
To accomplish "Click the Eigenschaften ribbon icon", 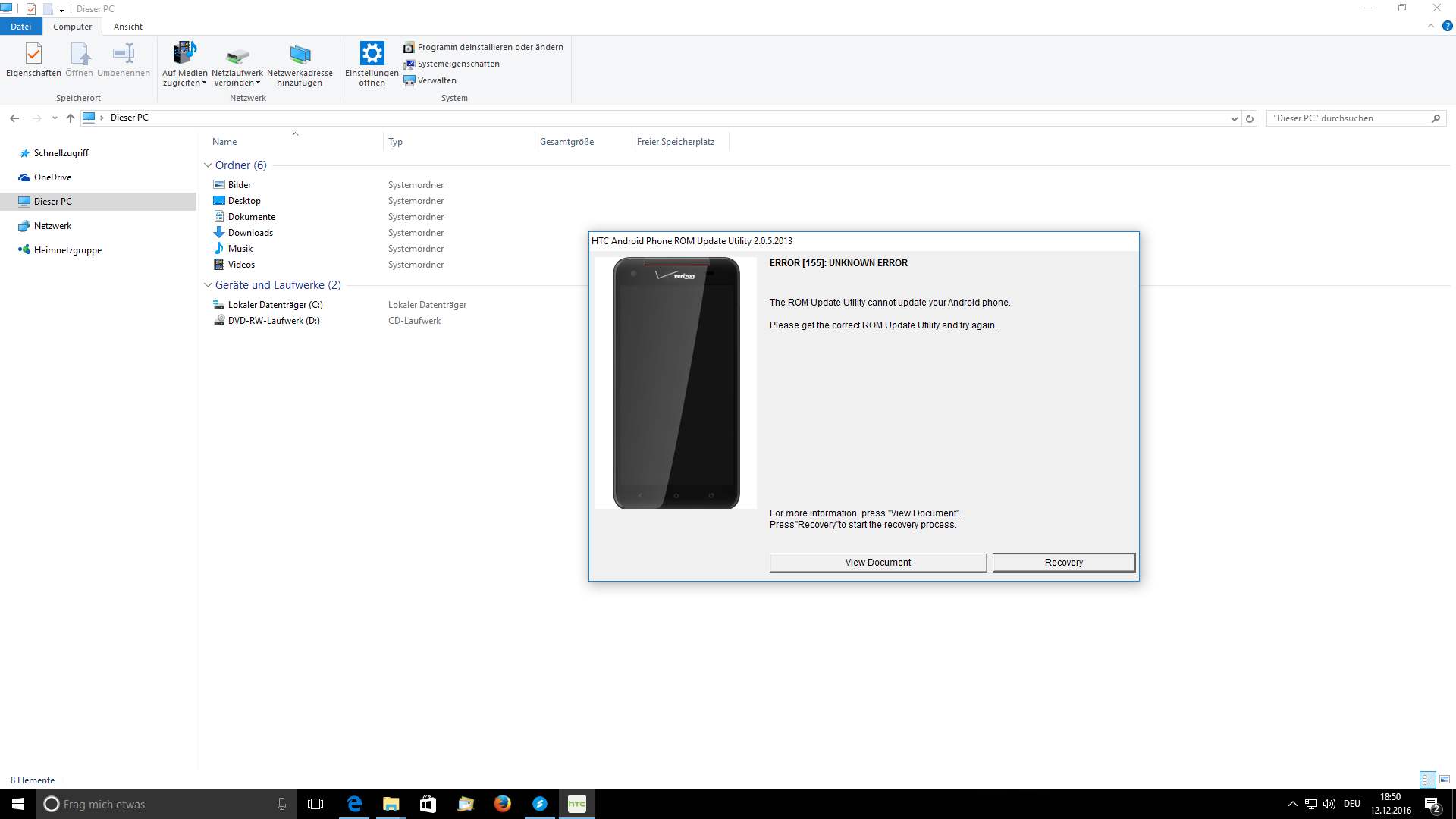I will point(33,55).
